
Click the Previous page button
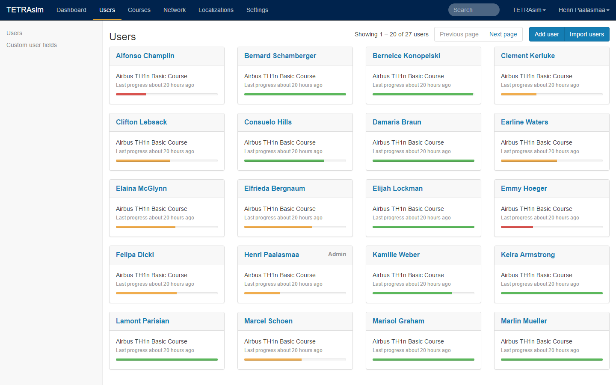459,34
